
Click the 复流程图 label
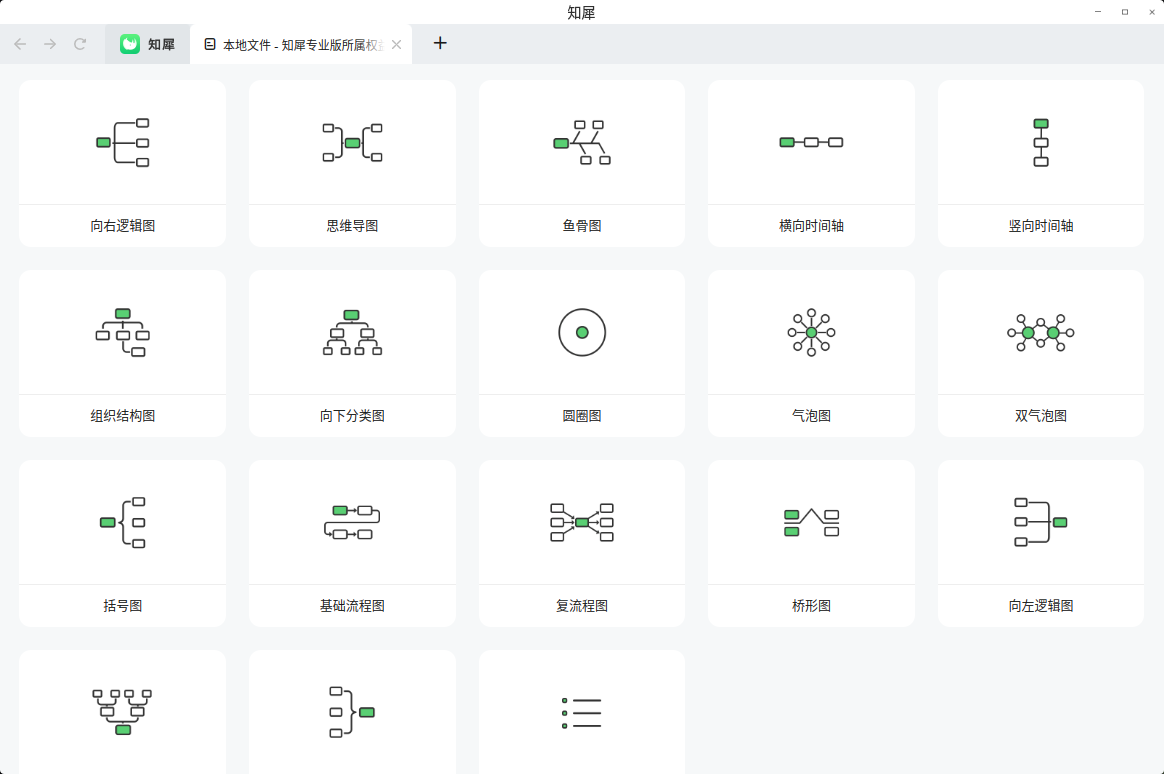(x=582, y=606)
